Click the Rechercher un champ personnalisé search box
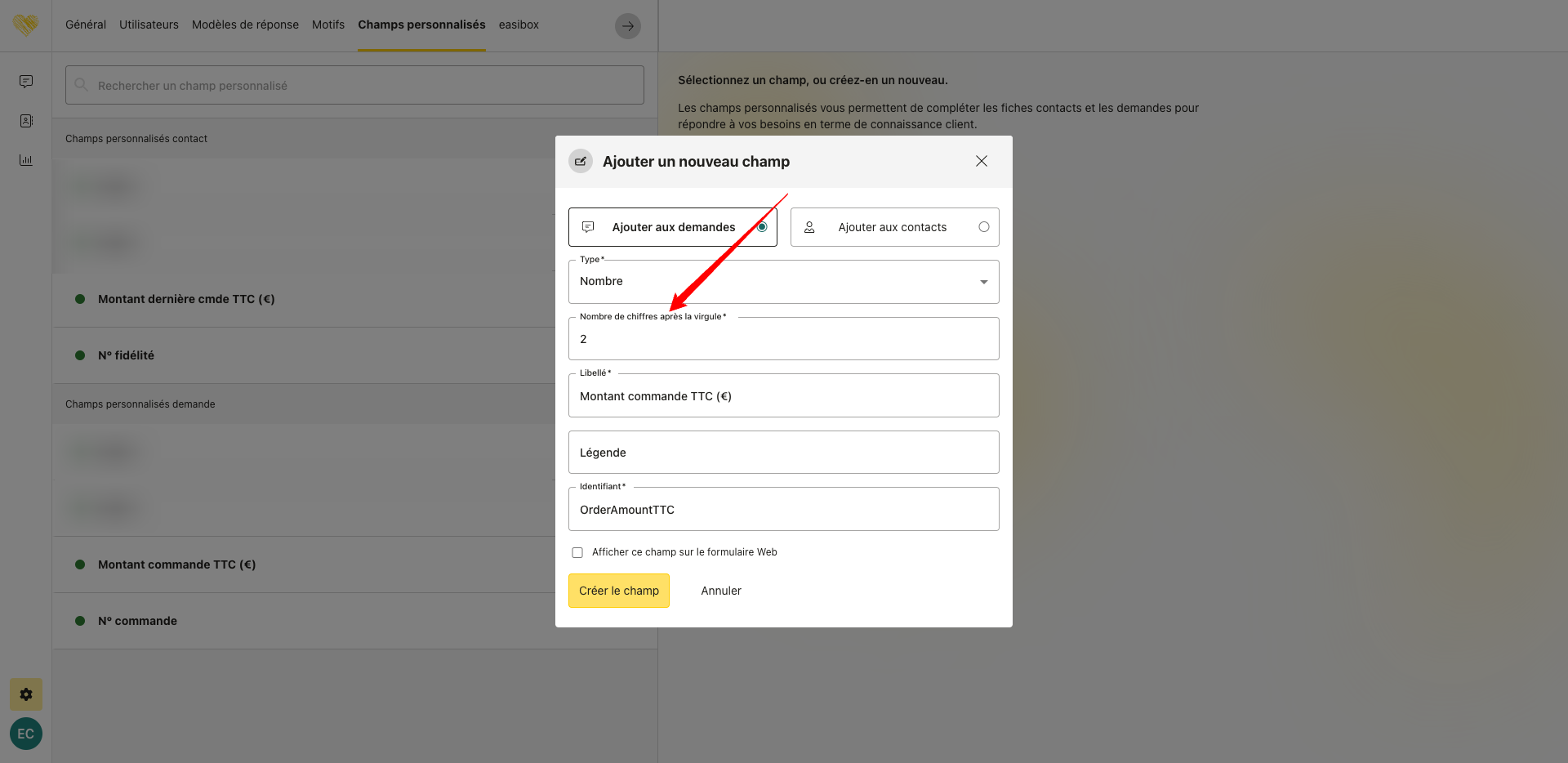This screenshot has height=763, width=1568. point(354,86)
